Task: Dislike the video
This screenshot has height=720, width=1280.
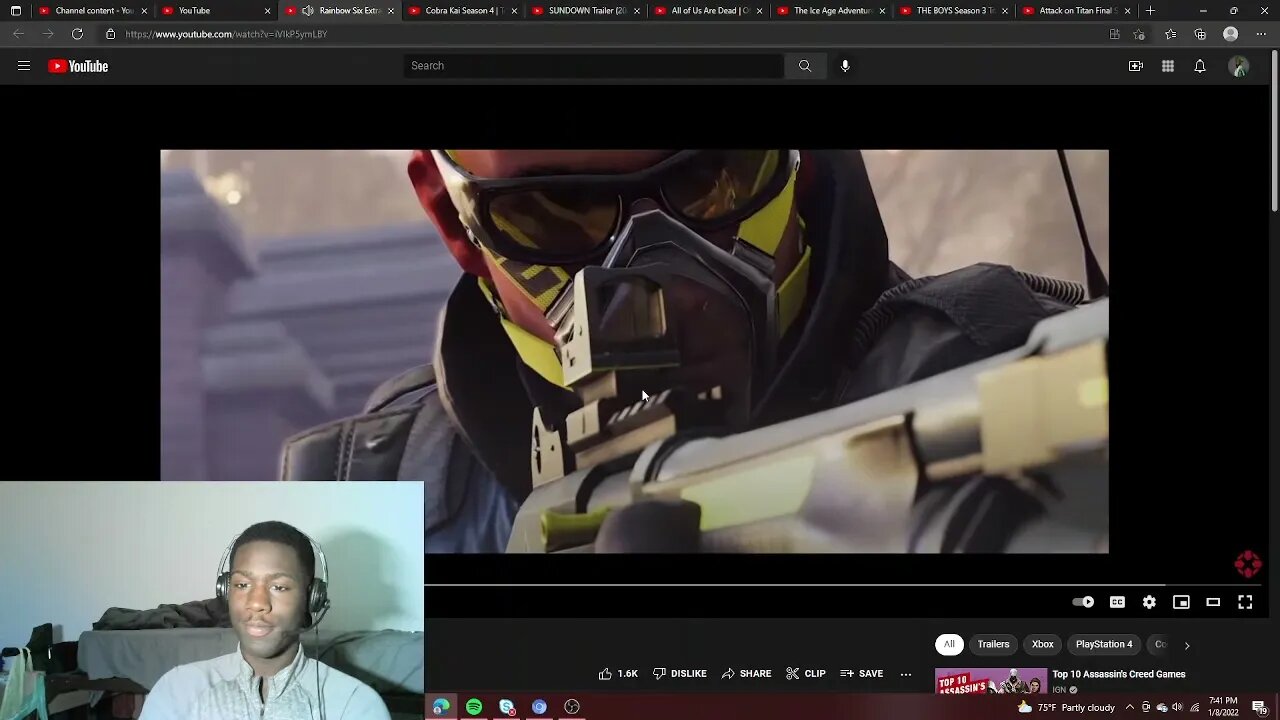Action: click(x=680, y=674)
